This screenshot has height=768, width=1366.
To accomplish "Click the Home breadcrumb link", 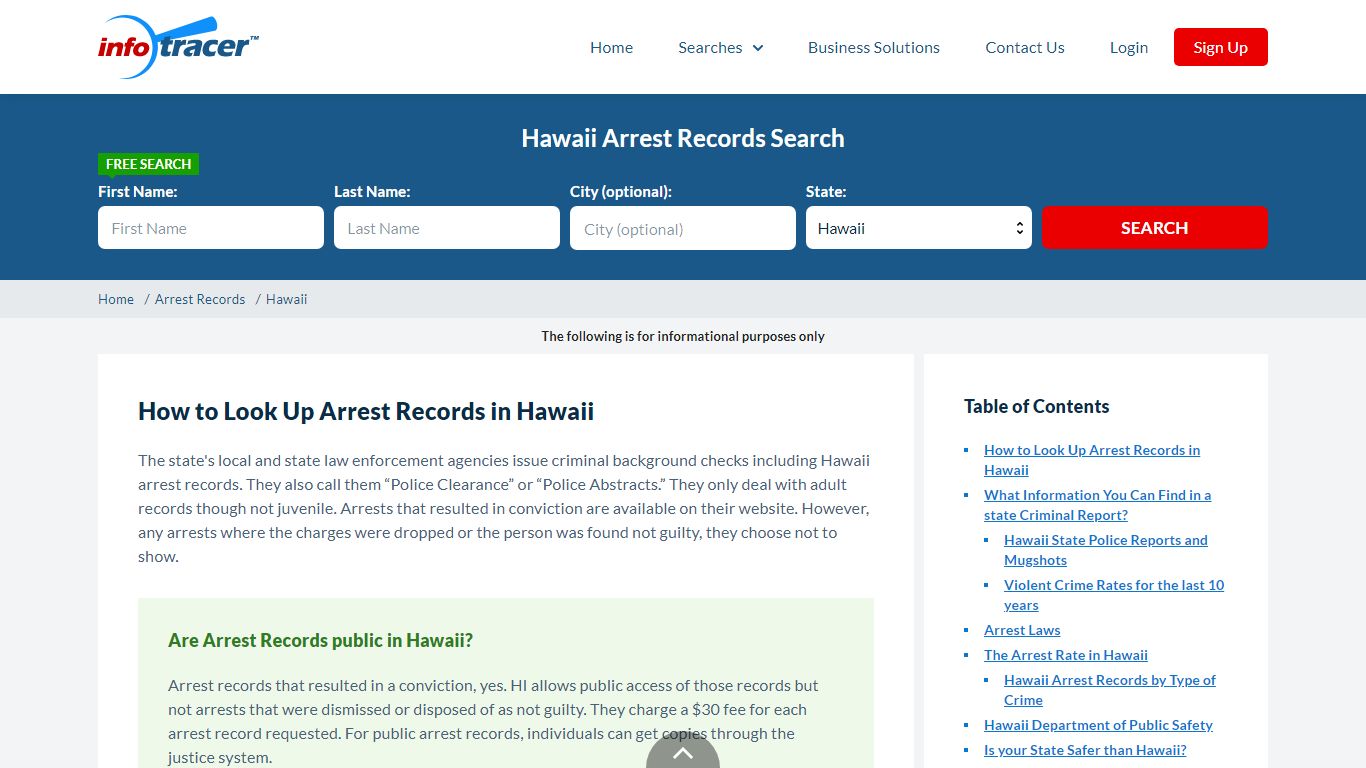I will click(116, 299).
